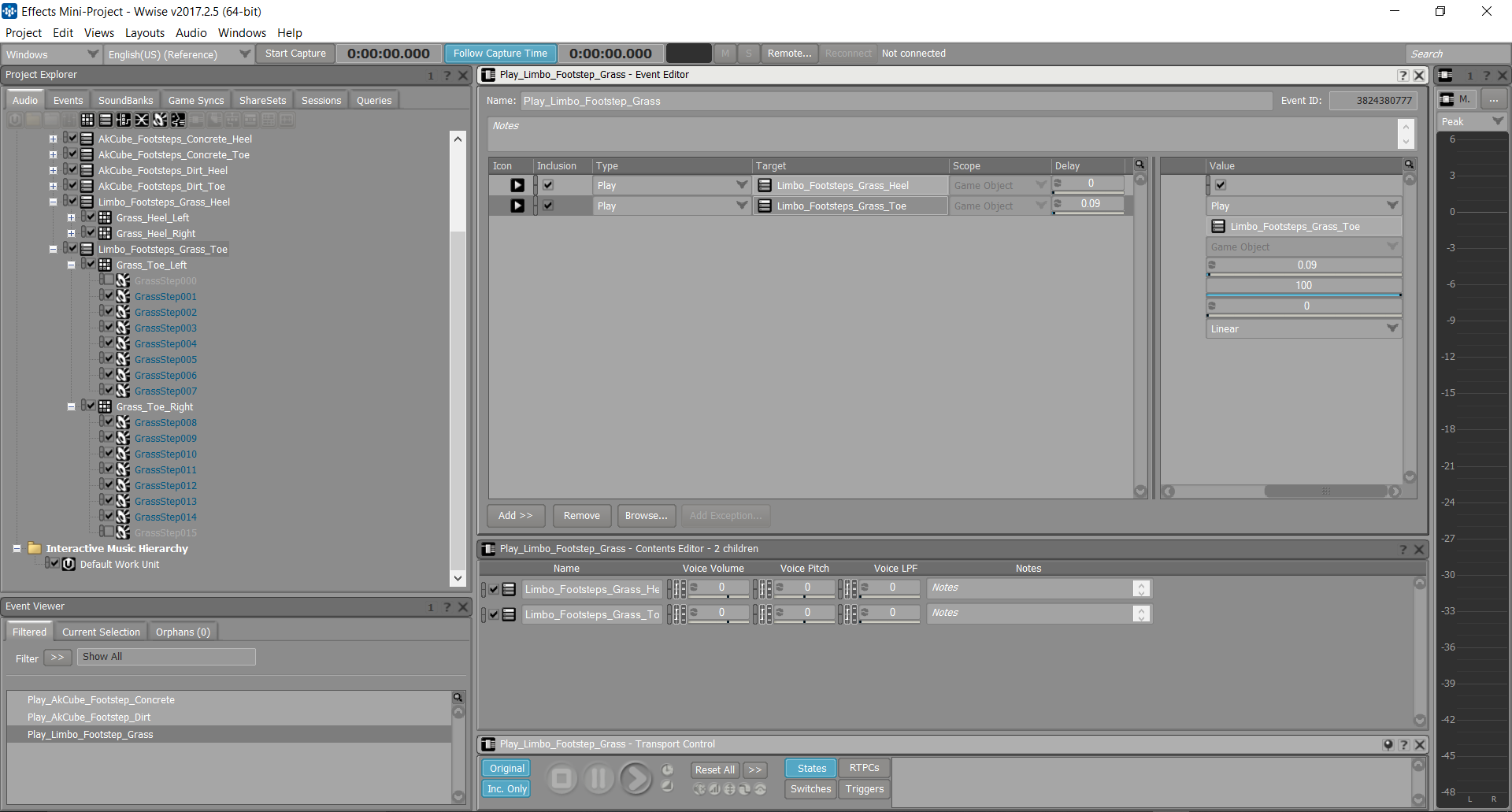The width and height of the screenshot is (1512, 812).
Task: Click the search icon in Event Viewer list
Action: 458,698
